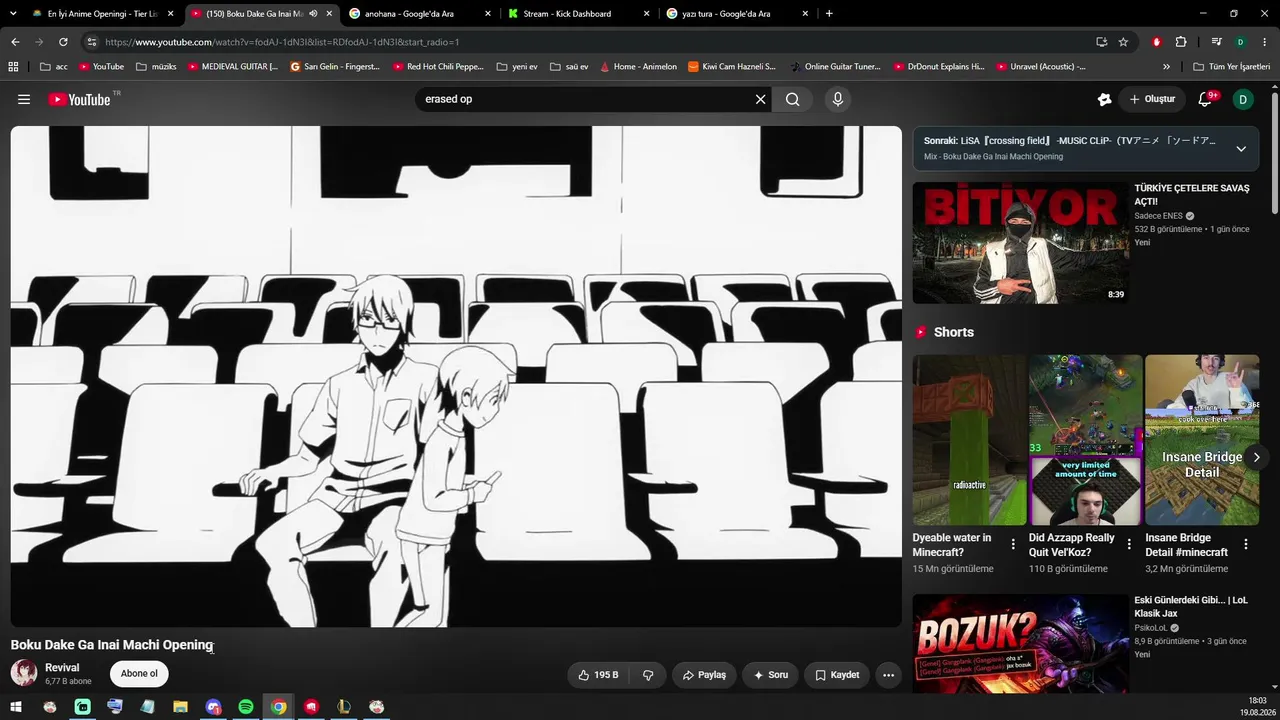
Task: Open the Home - Animelon bookmark
Action: pyautogui.click(x=639, y=67)
